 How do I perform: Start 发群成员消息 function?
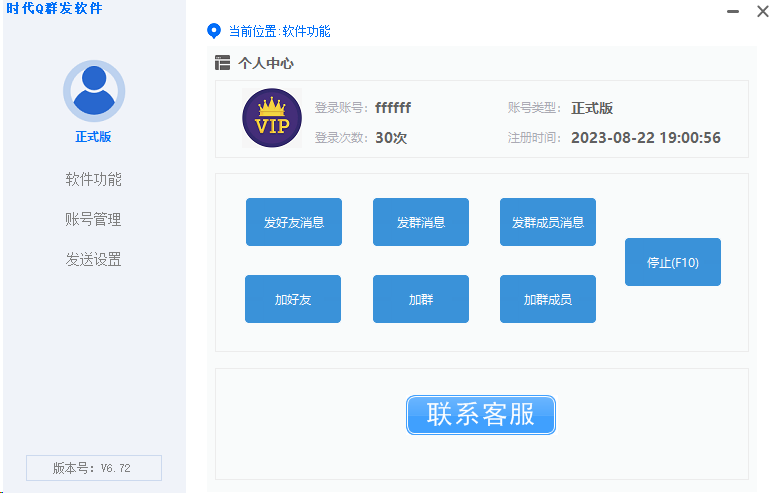point(547,222)
